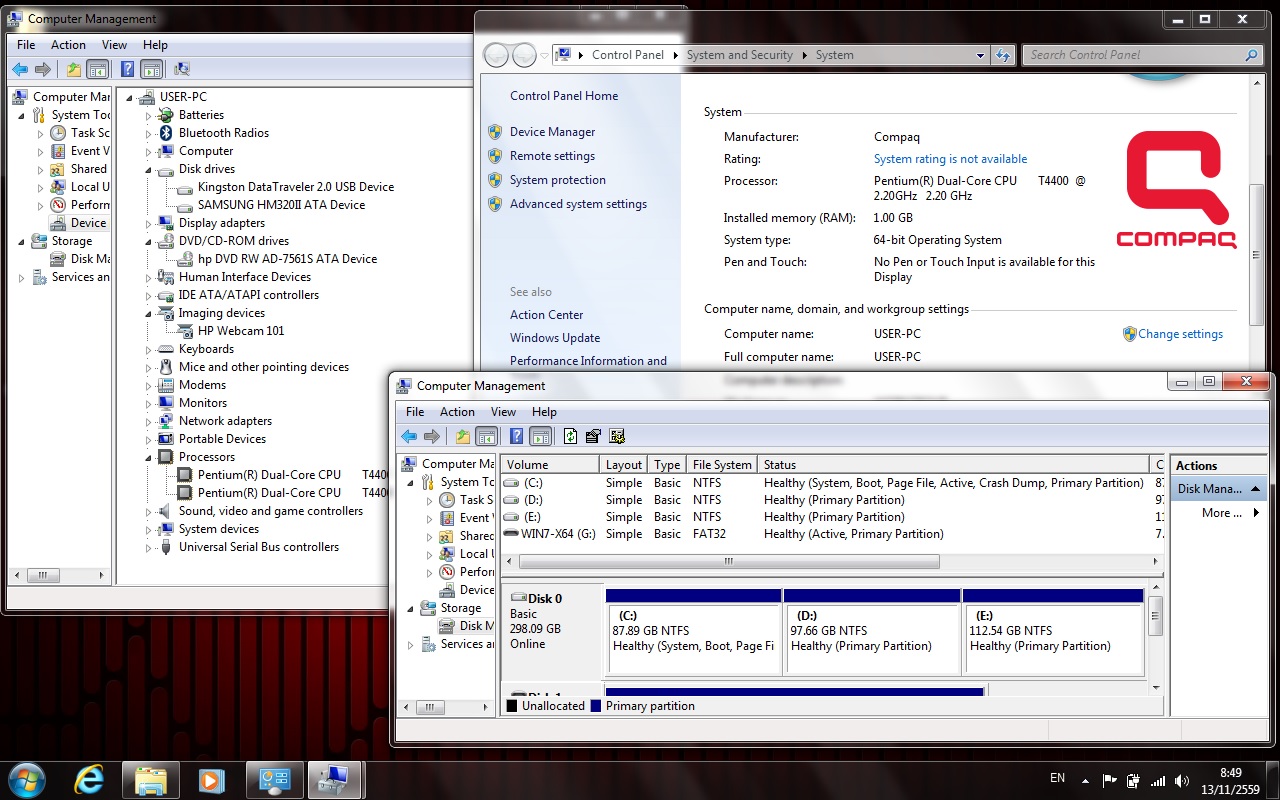Click Up One Level icon in Disk Management toolbar
Viewport: 1280px width, 800px height.
pyautogui.click(x=462, y=436)
